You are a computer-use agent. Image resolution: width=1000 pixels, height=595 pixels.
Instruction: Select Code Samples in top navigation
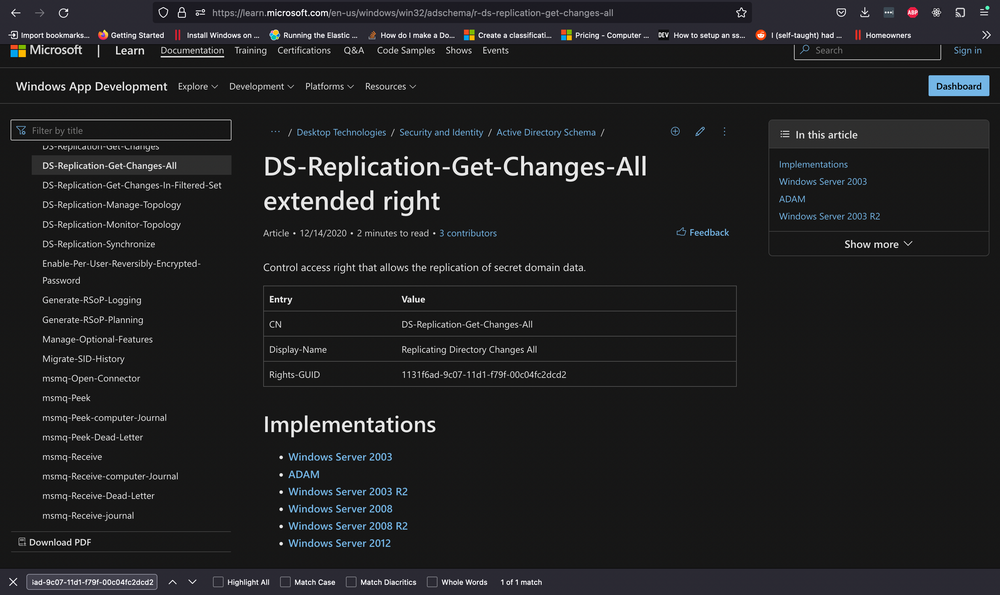click(x=406, y=50)
